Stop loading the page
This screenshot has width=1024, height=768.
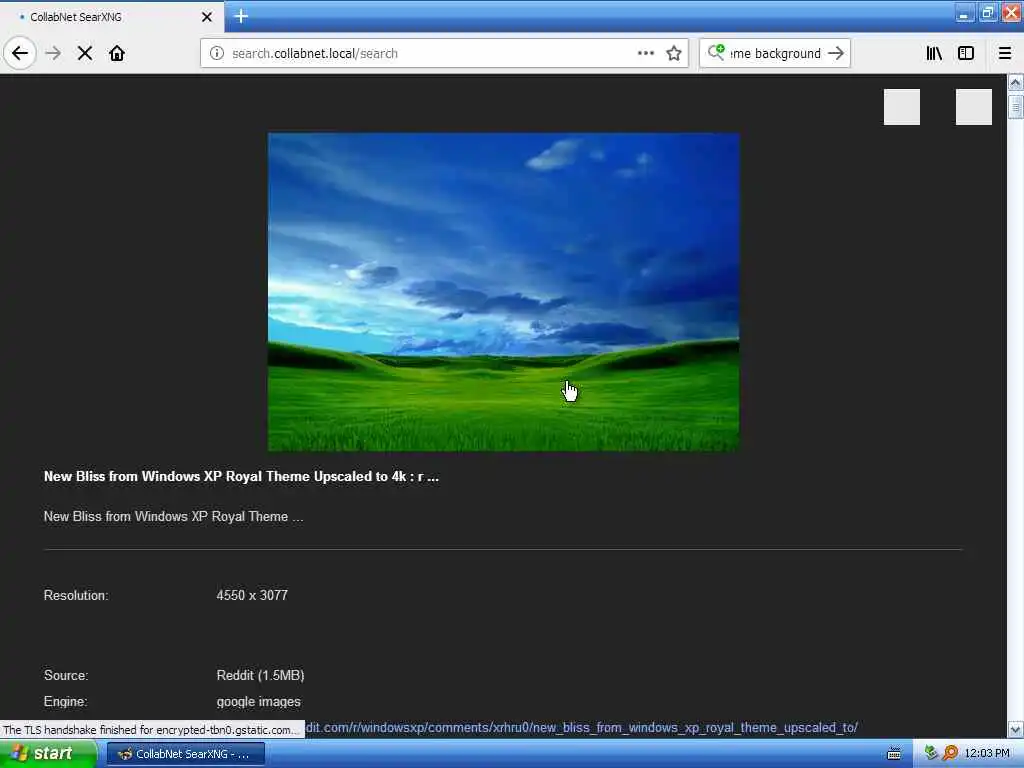pos(85,53)
